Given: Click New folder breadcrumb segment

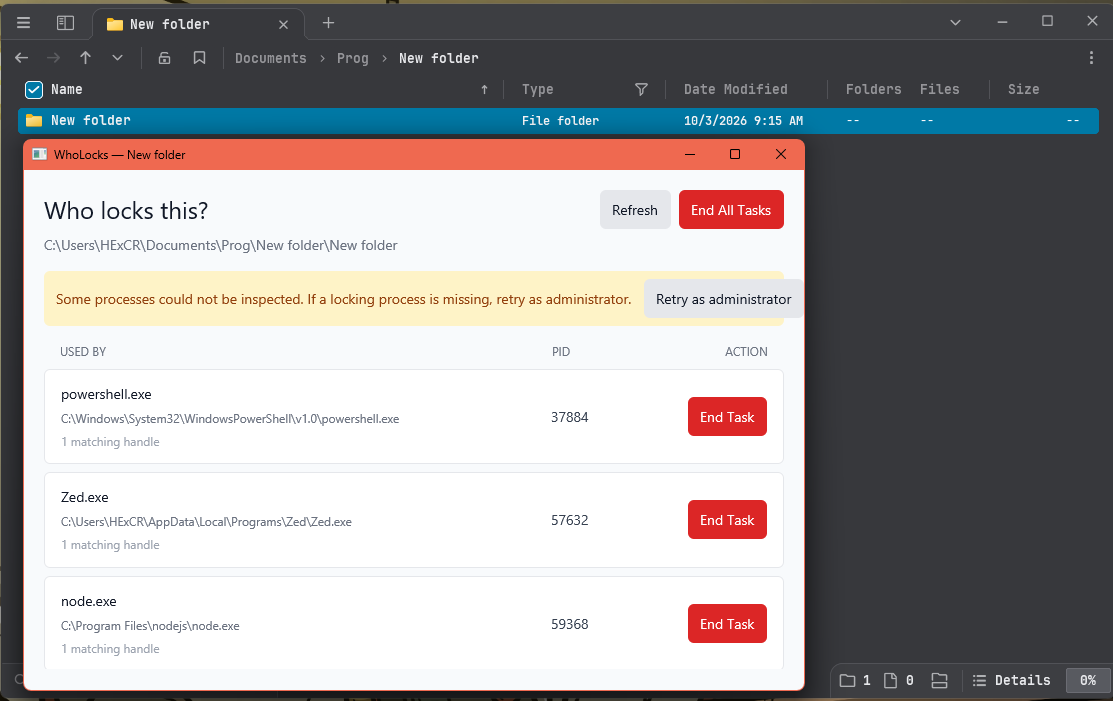Looking at the screenshot, I should 439,58.
